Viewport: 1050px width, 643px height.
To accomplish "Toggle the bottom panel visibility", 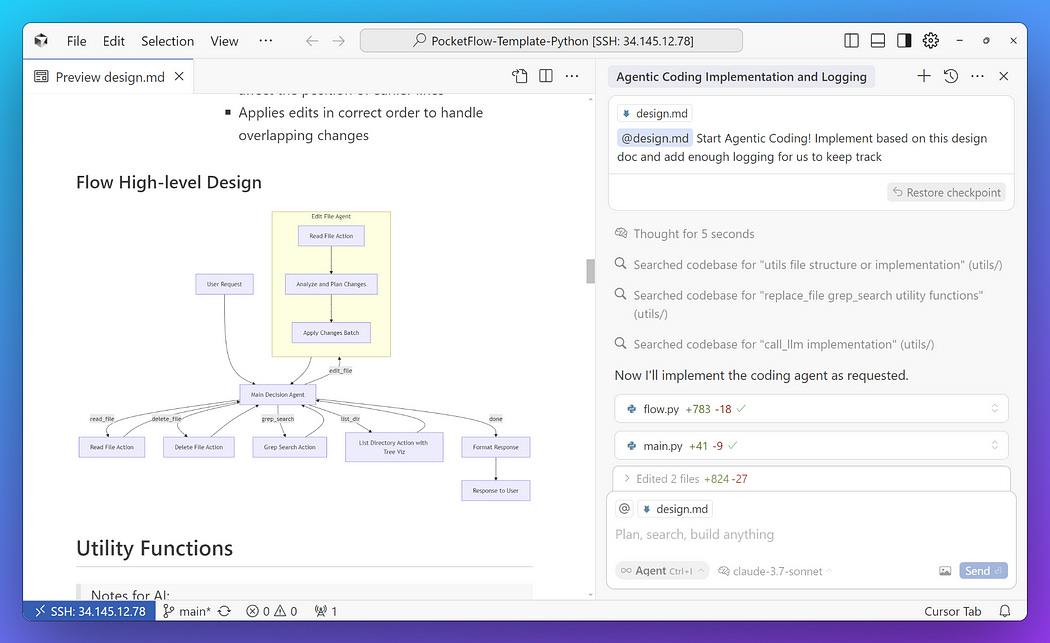I will [877, 40].
